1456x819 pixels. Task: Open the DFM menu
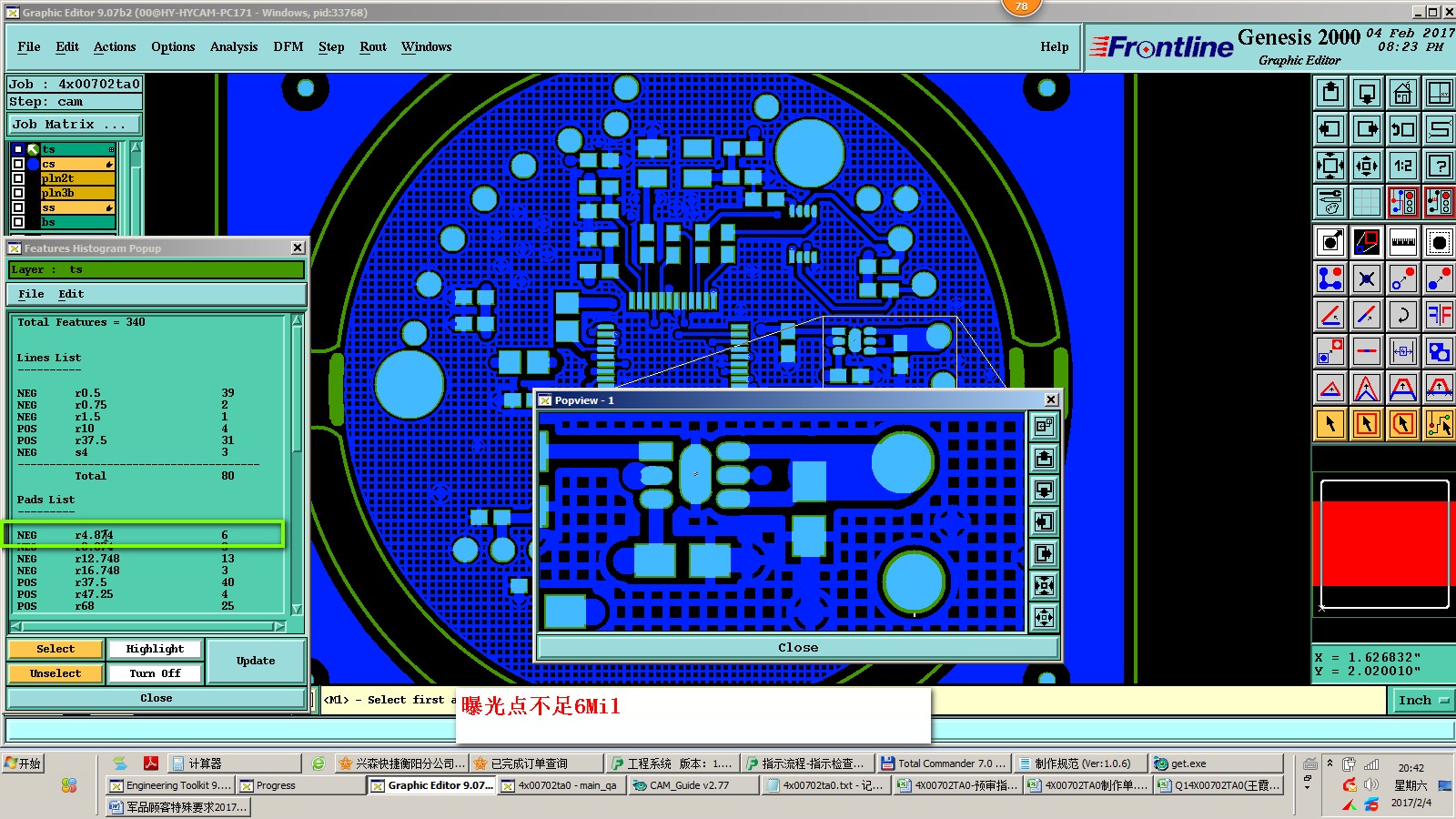[288, 46]
